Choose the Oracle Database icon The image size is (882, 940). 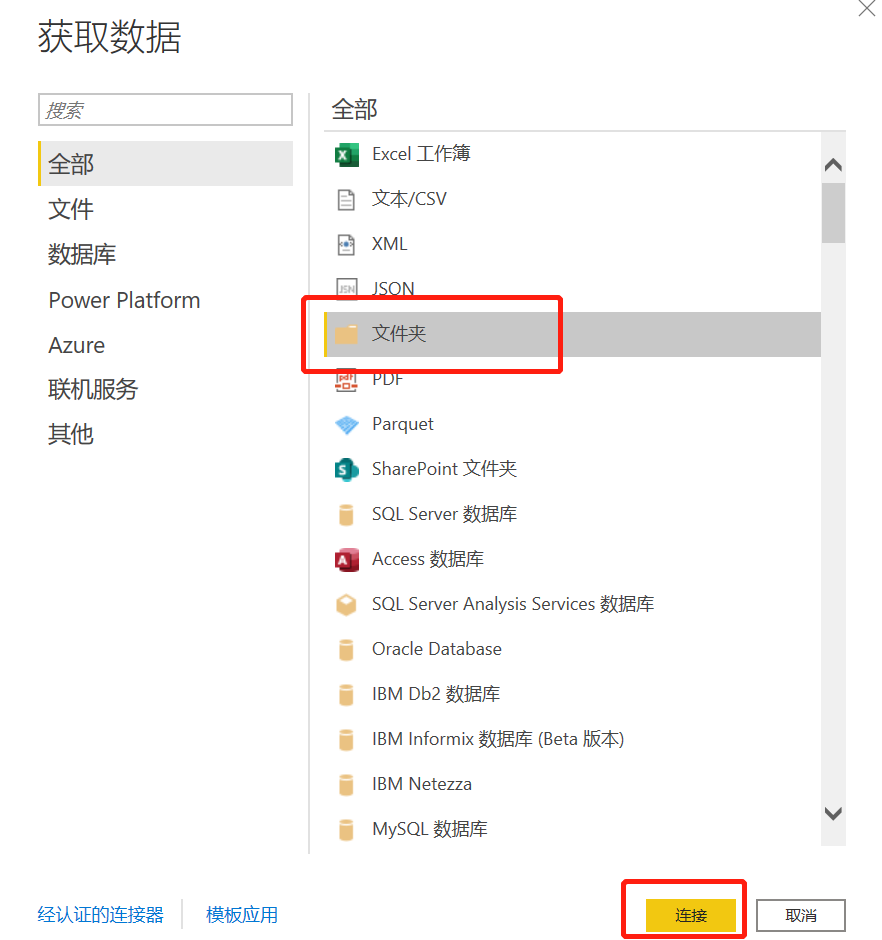point(346,650)
